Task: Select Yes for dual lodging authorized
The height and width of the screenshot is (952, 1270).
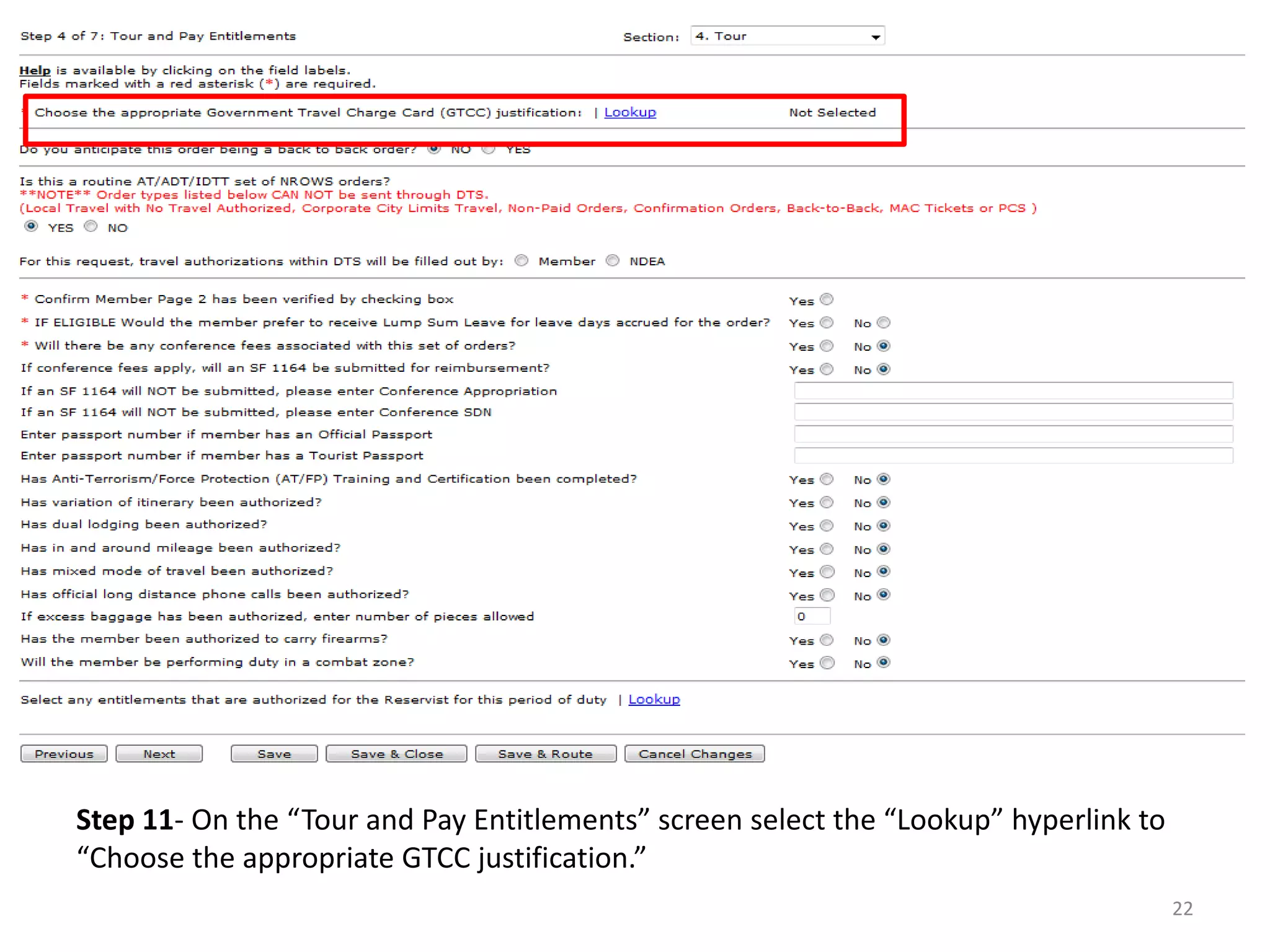Action: click(x=827, y=526)
